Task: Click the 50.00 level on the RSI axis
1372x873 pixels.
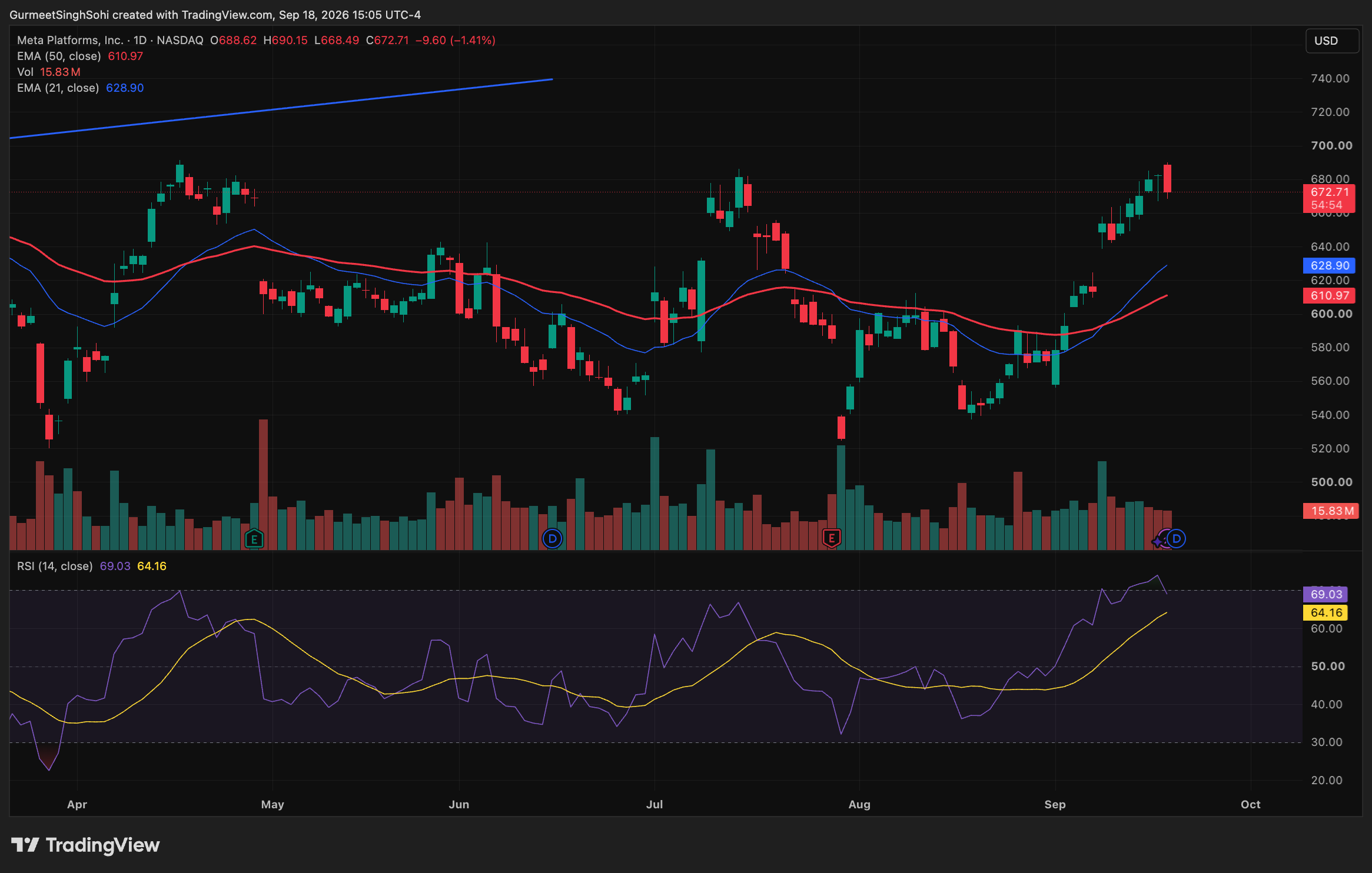Action: (1328, 666)
